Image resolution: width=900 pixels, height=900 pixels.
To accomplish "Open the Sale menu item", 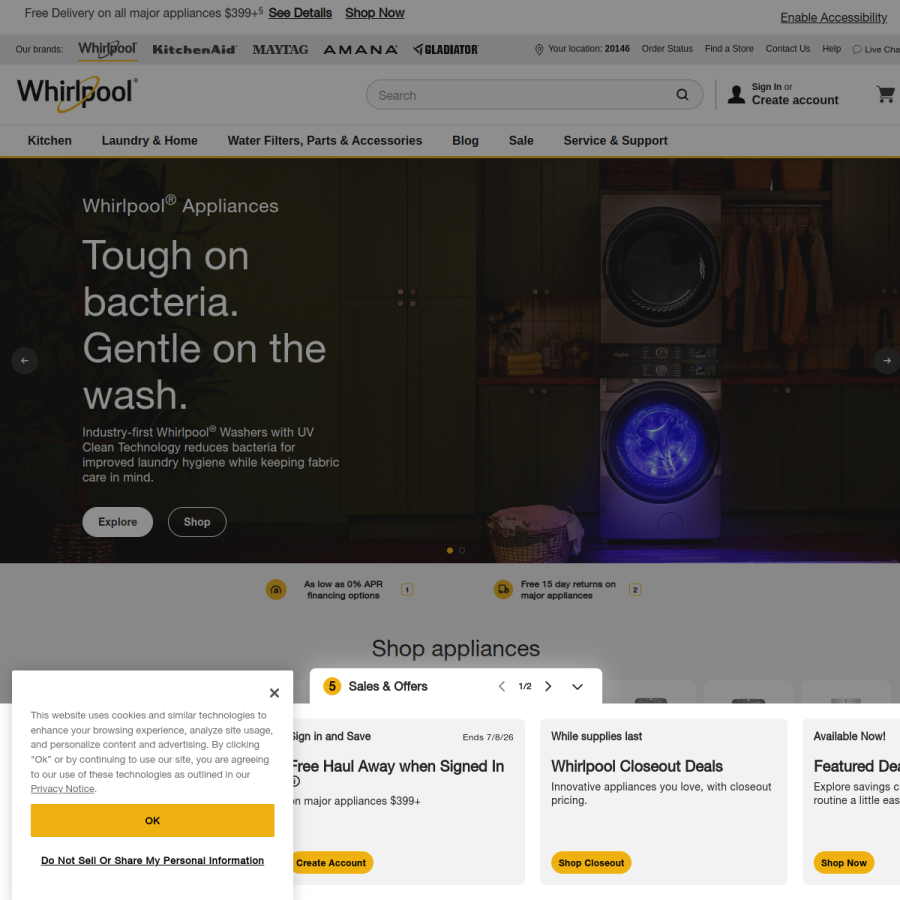I will [x=521, y=141].
